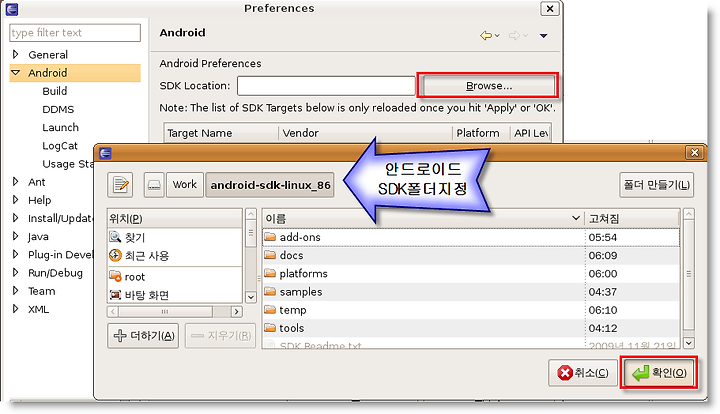Screen dimensions: 720x414
Task: Click the Platform column header
Action: [481, 133]
